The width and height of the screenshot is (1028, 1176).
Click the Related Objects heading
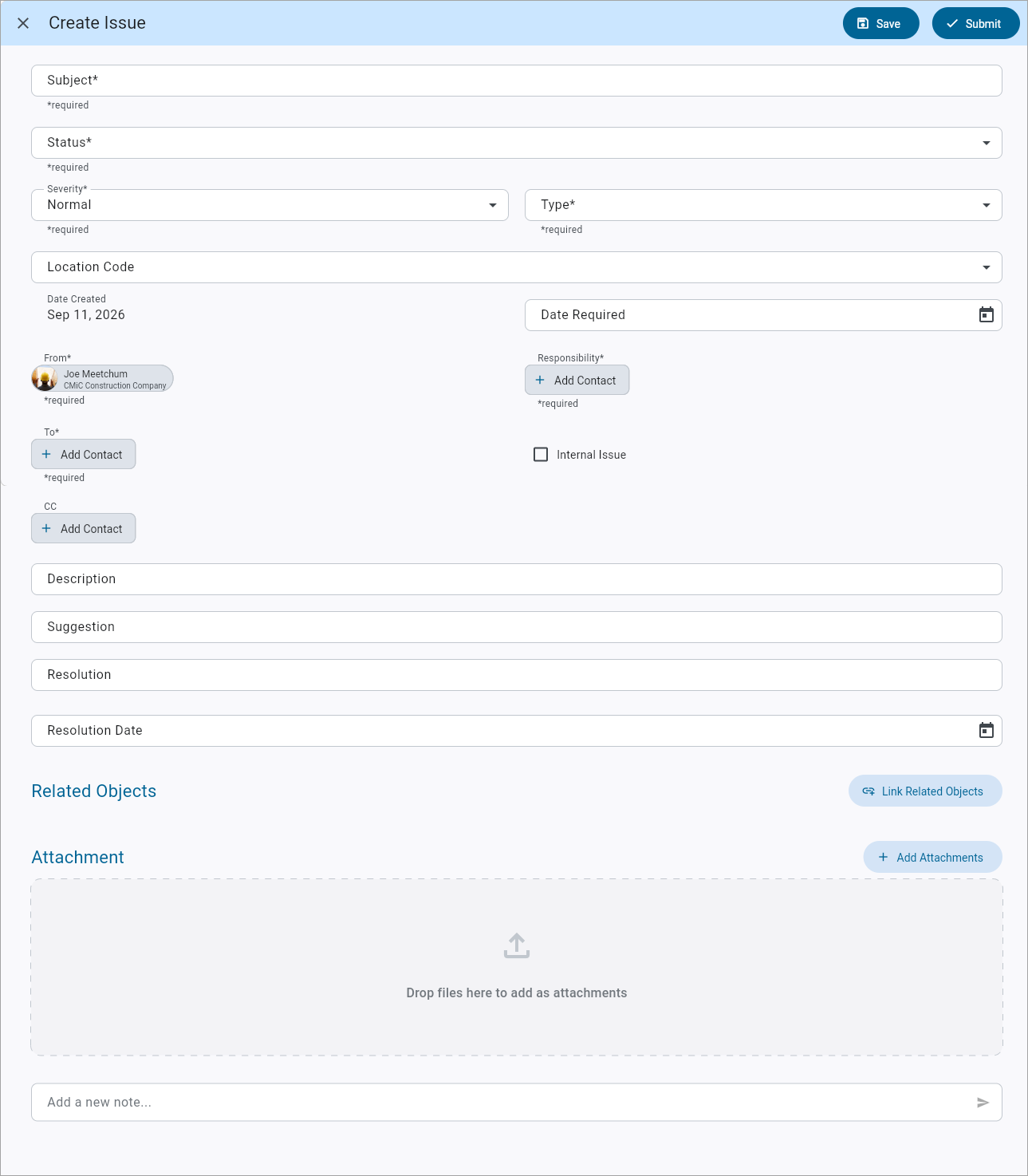94,791
